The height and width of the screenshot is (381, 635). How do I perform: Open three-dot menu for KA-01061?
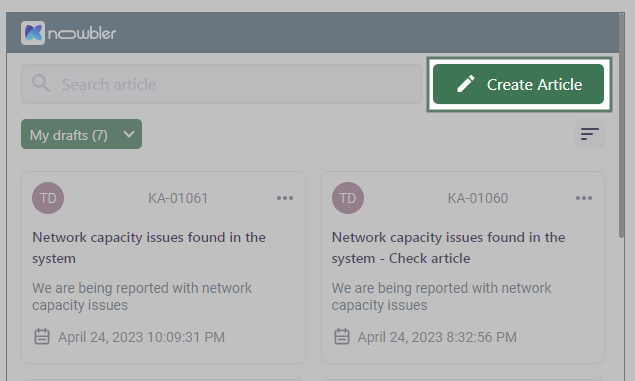[x=285, y=198]
